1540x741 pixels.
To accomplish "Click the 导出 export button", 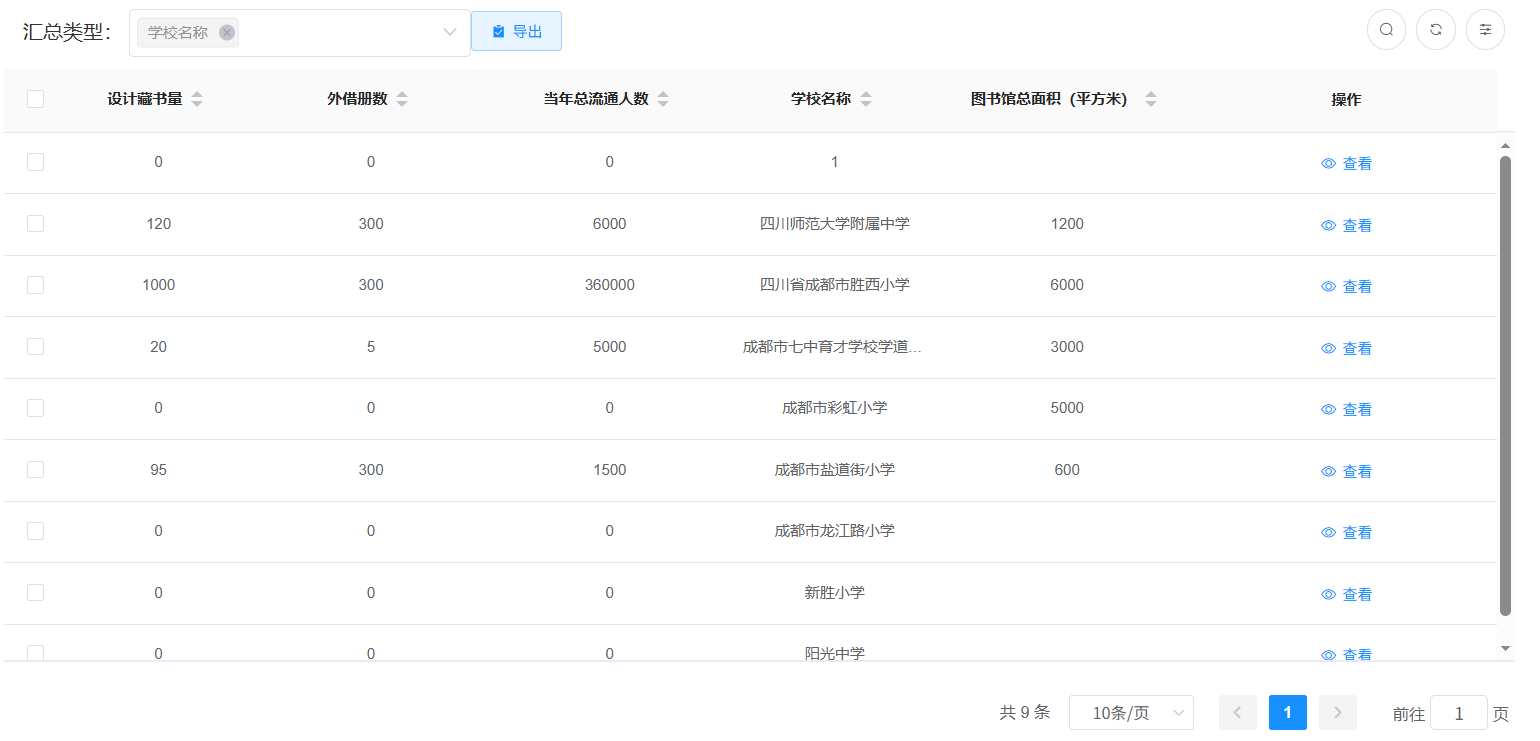I will click(x=516, y=32).
